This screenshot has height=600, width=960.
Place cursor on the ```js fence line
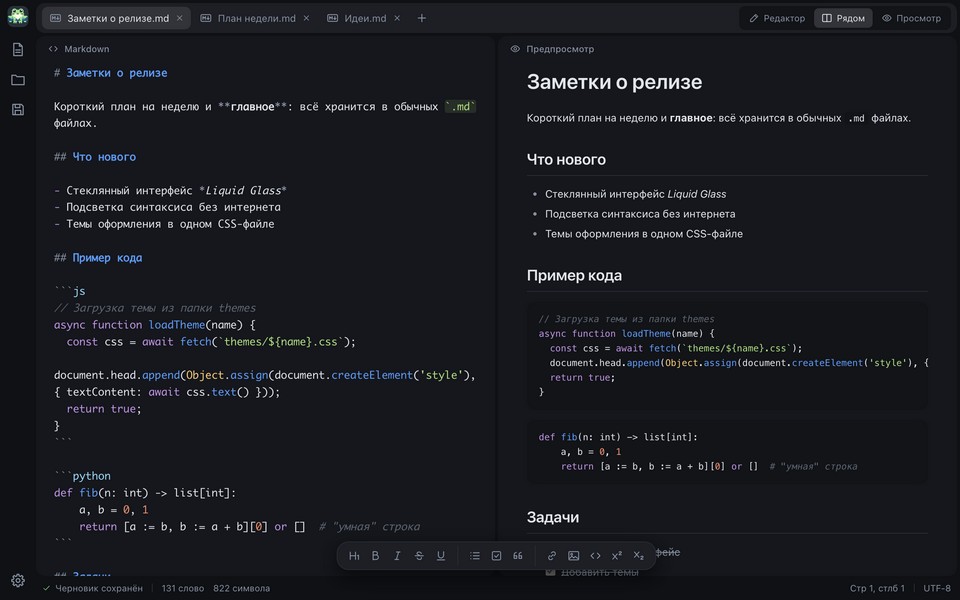click(70, 291)
